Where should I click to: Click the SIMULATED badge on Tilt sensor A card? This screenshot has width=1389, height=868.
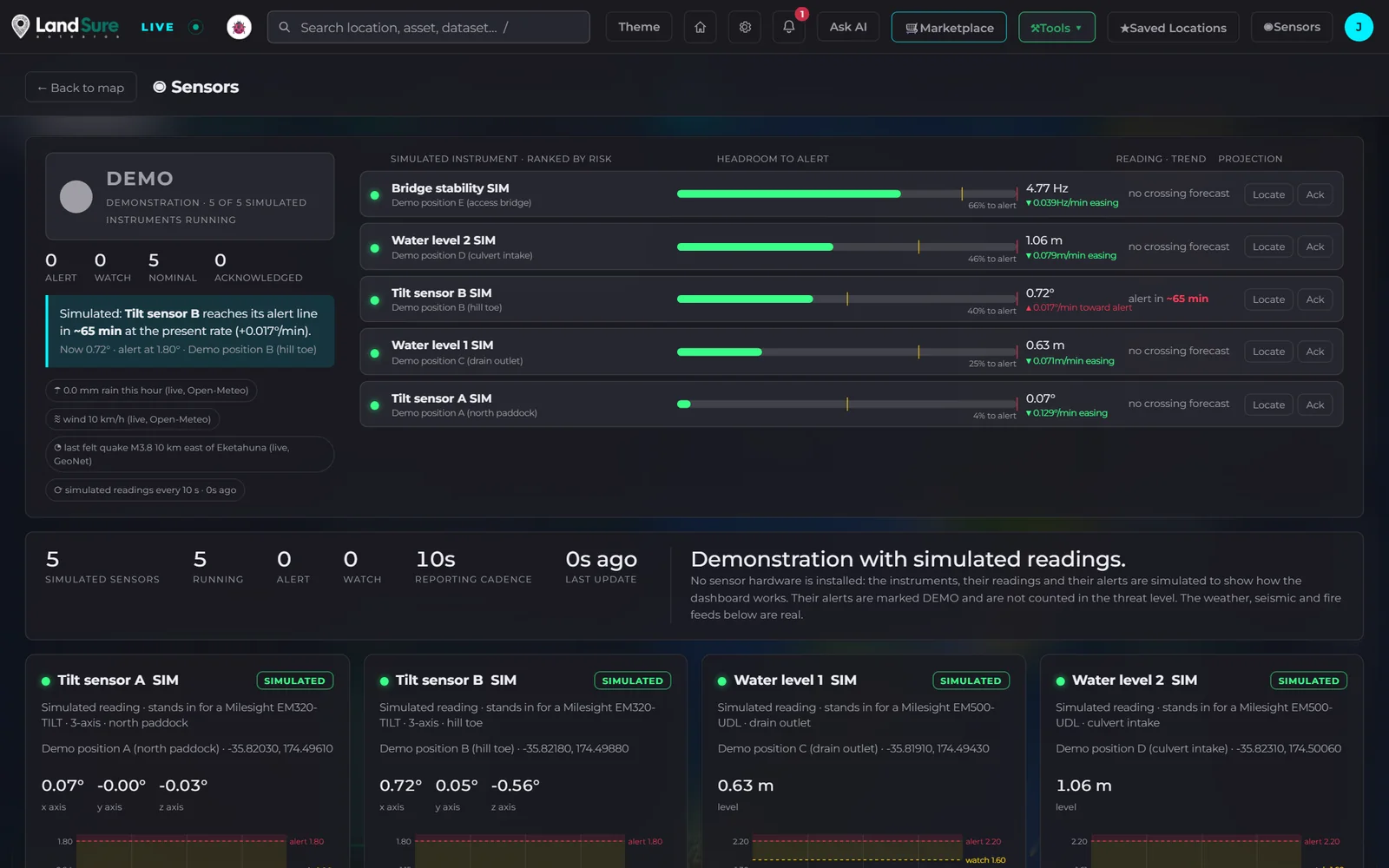(294, 681)
